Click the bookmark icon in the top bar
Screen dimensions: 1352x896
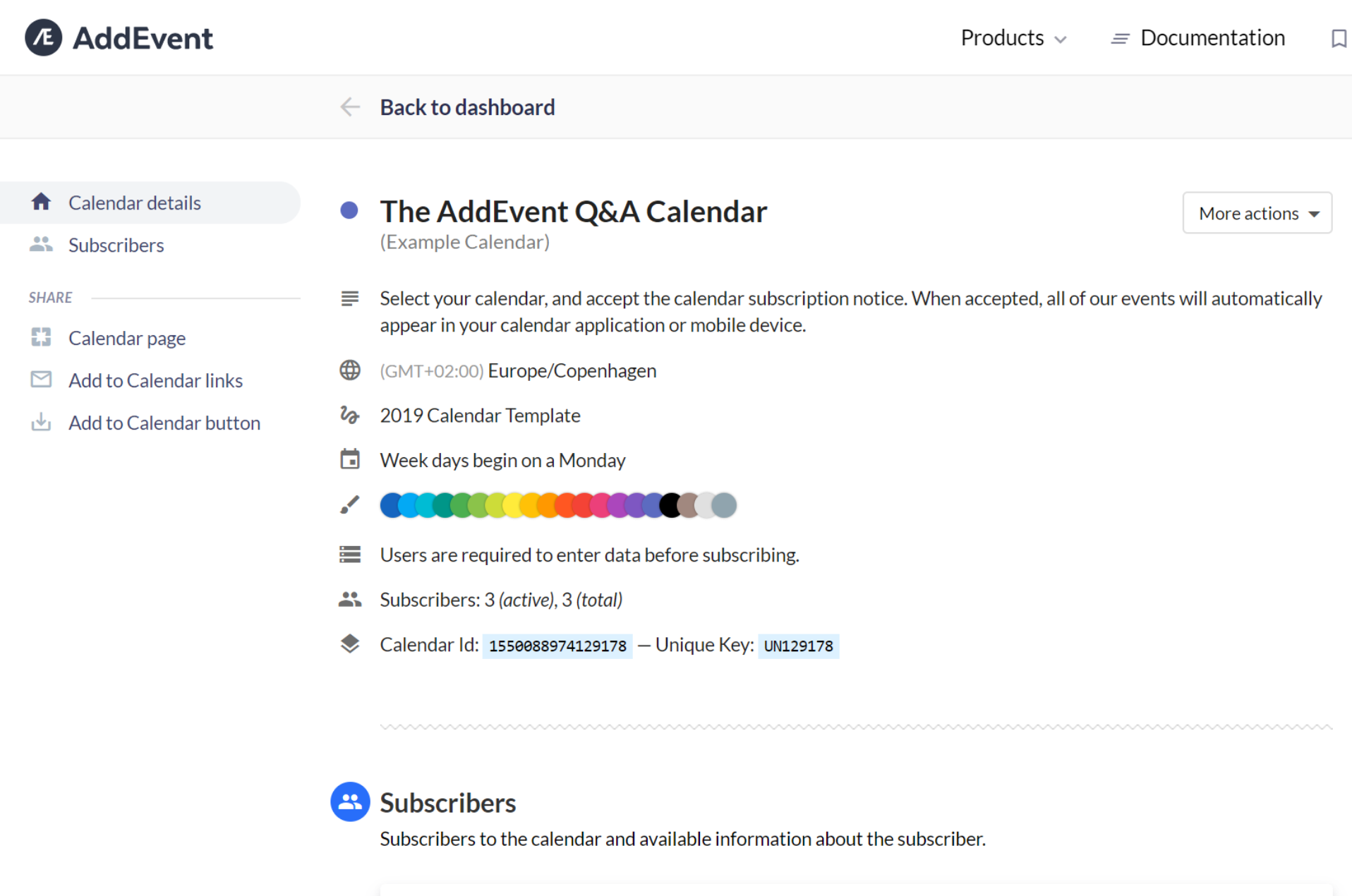(1338, 39)
